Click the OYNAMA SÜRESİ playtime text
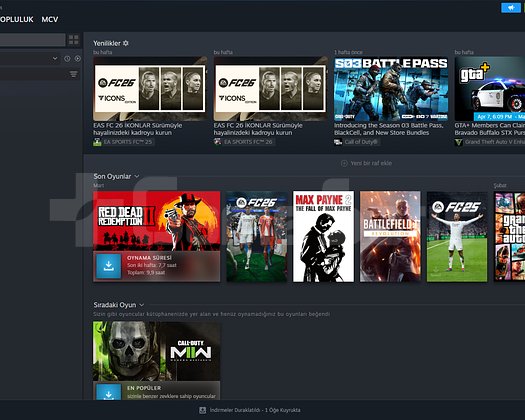The height and width of the screenshot is (420, 525). pos(149,258)
